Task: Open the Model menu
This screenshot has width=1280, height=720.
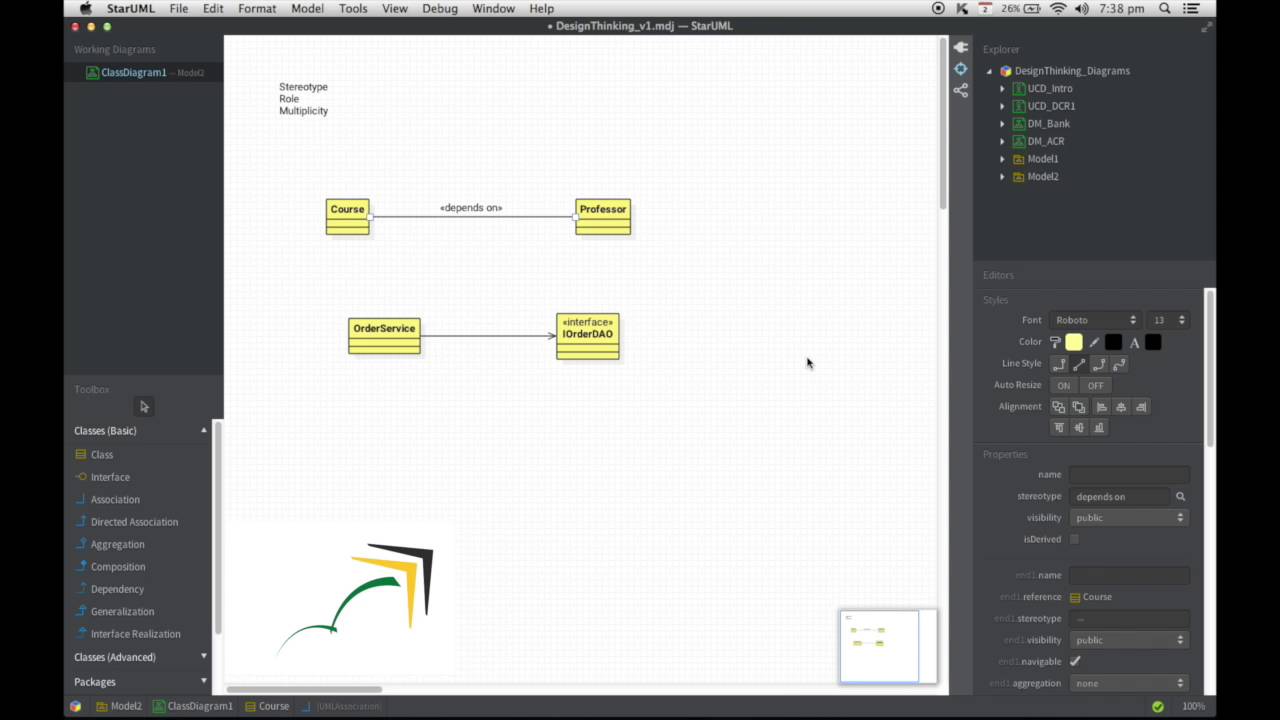Action: click(307, 8)
